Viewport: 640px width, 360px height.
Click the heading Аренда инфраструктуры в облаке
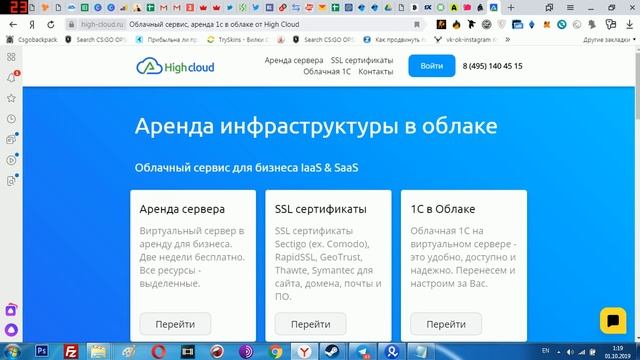pos(316,126)
